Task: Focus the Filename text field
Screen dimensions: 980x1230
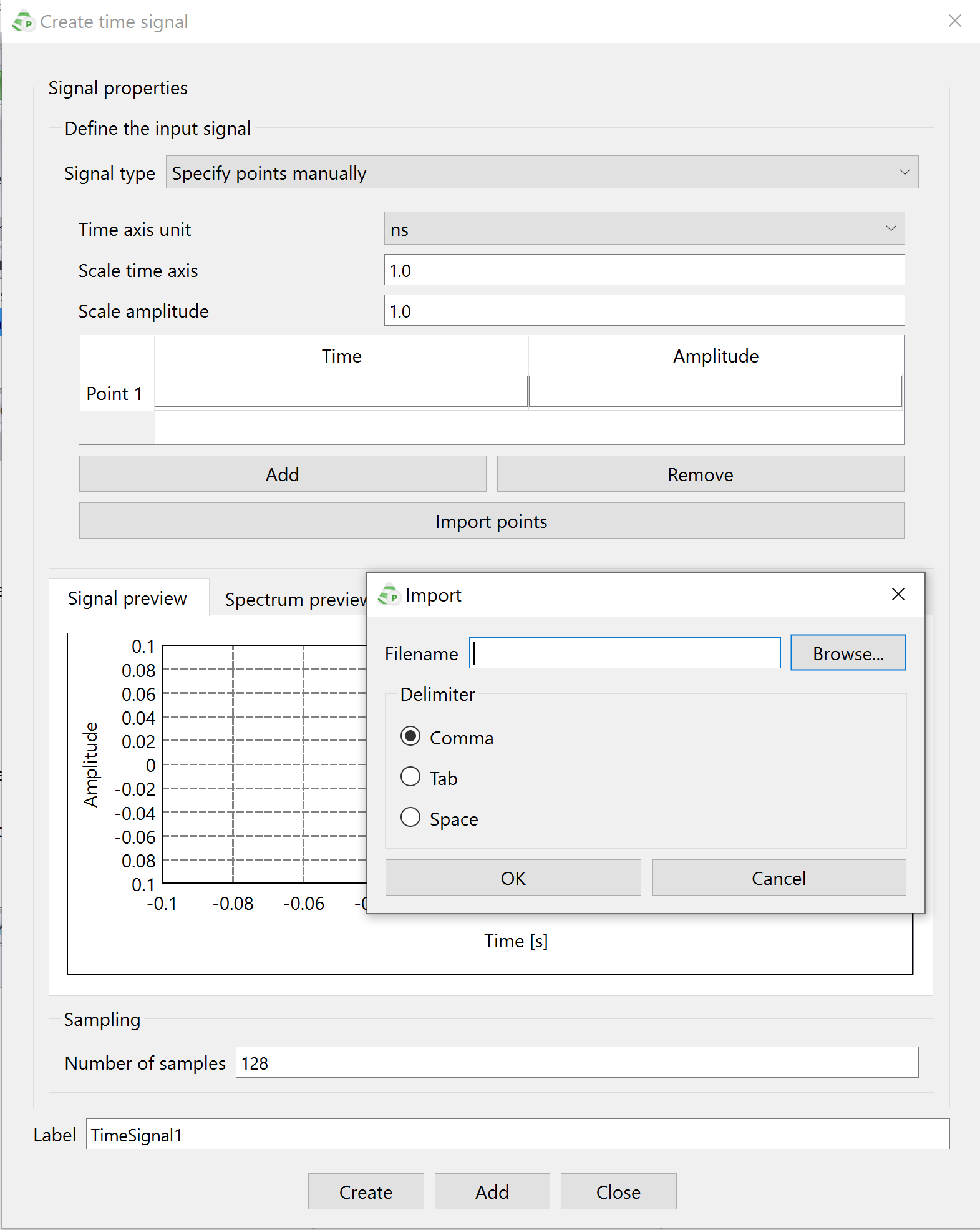Action: (x=625, y=653)
